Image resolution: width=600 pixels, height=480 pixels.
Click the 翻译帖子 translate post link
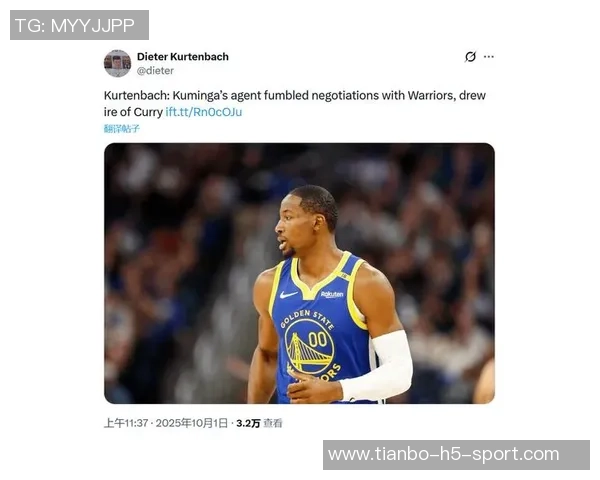tap(122, 129)
